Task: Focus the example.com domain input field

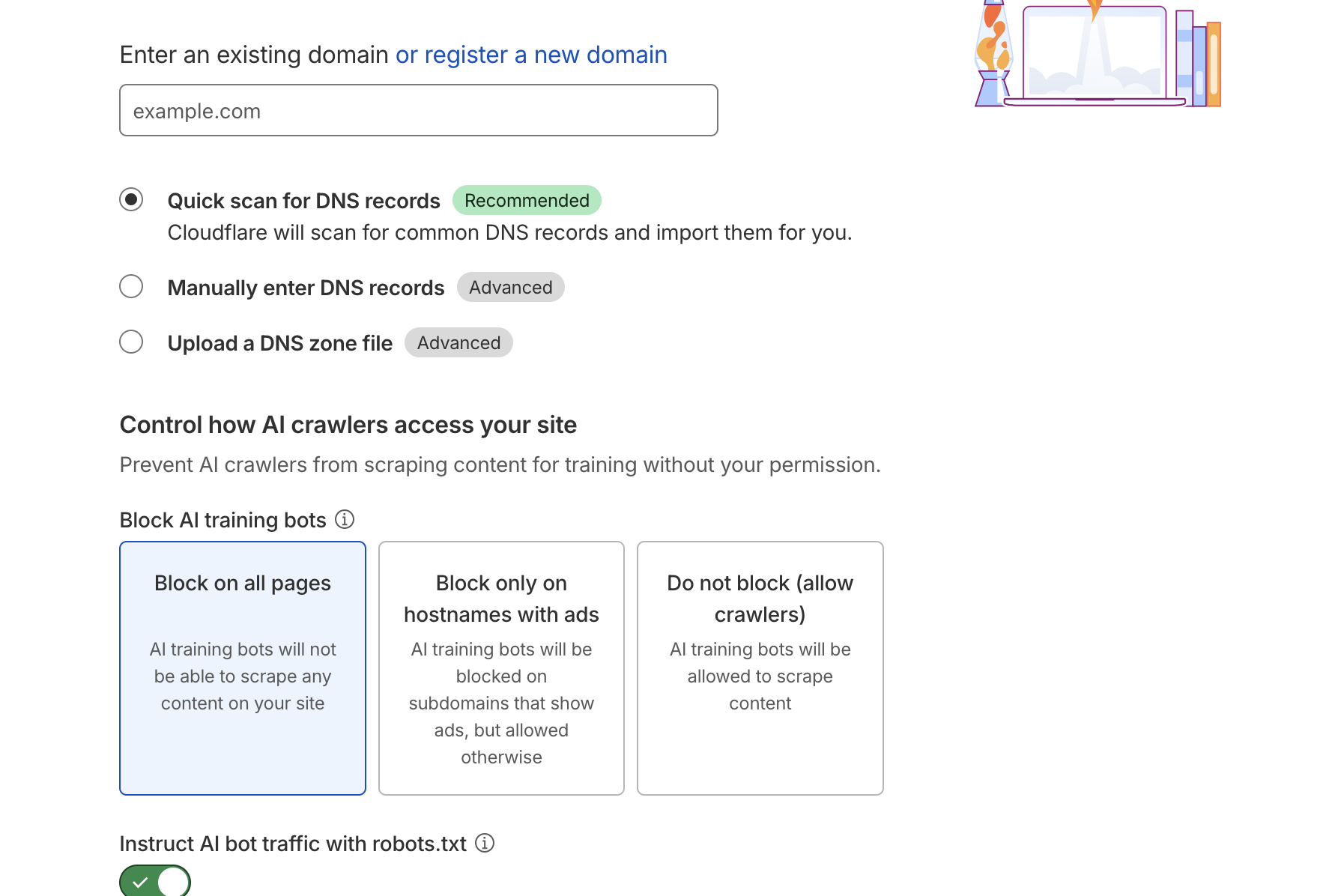Action: [x=418, y=110]
